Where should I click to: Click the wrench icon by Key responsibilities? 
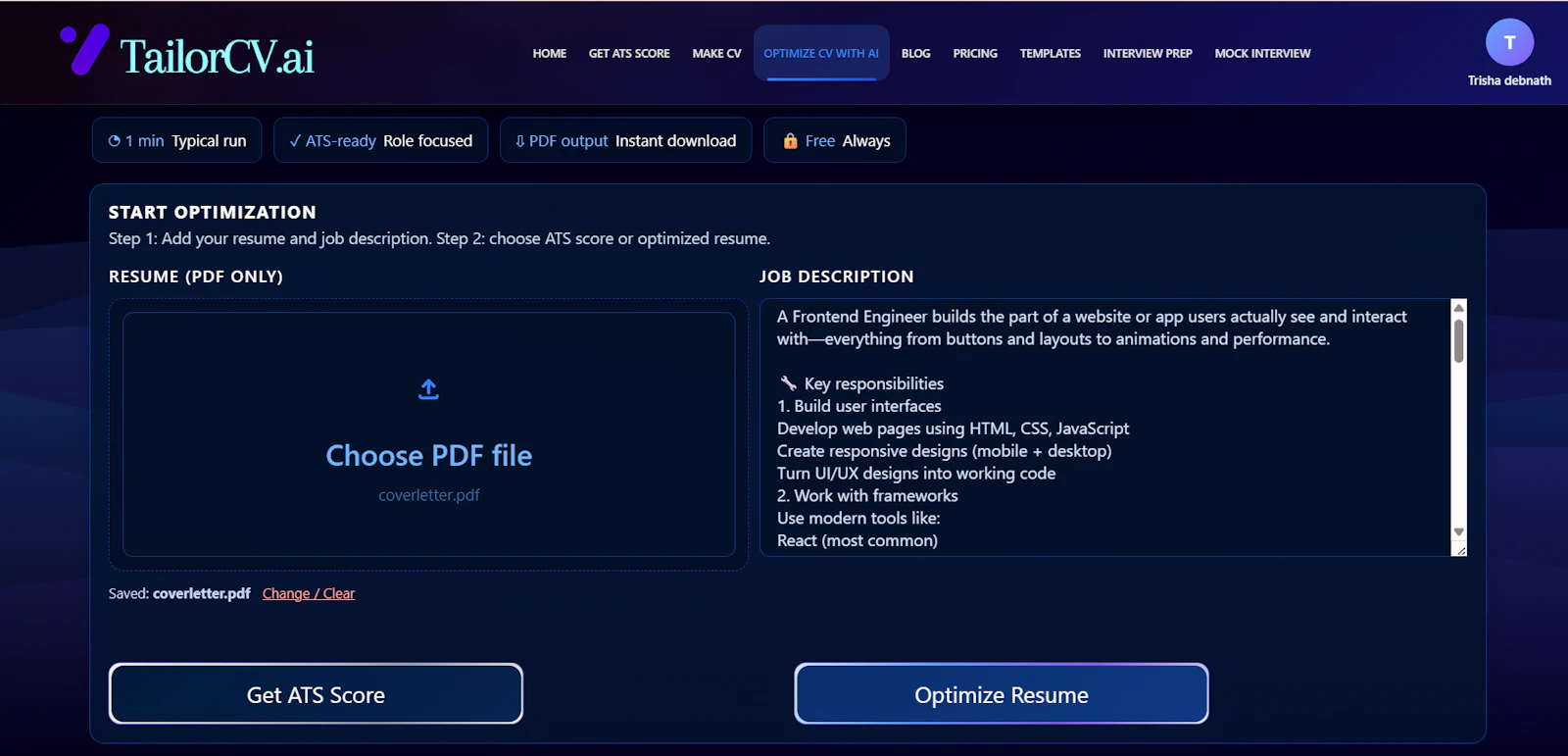tap(788, 383)
